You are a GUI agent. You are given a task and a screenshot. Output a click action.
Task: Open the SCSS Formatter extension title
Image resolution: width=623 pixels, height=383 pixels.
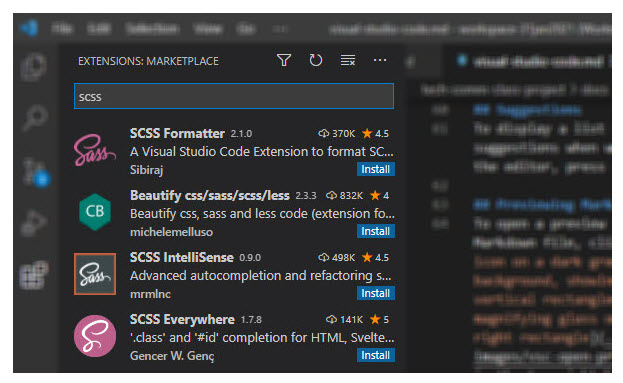point(177,133)
